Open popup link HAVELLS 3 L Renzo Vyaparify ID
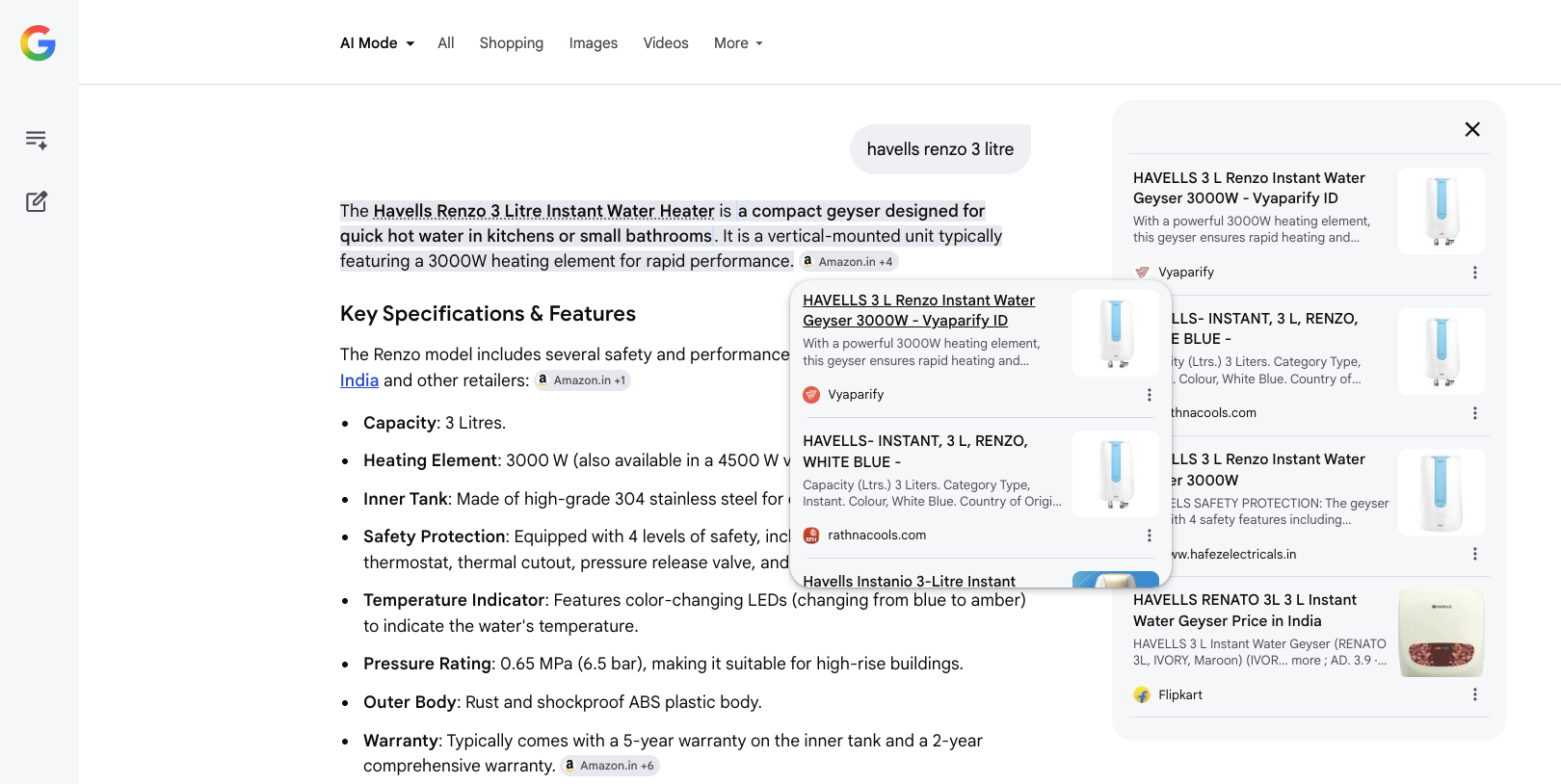 click(x=918, y=310)
